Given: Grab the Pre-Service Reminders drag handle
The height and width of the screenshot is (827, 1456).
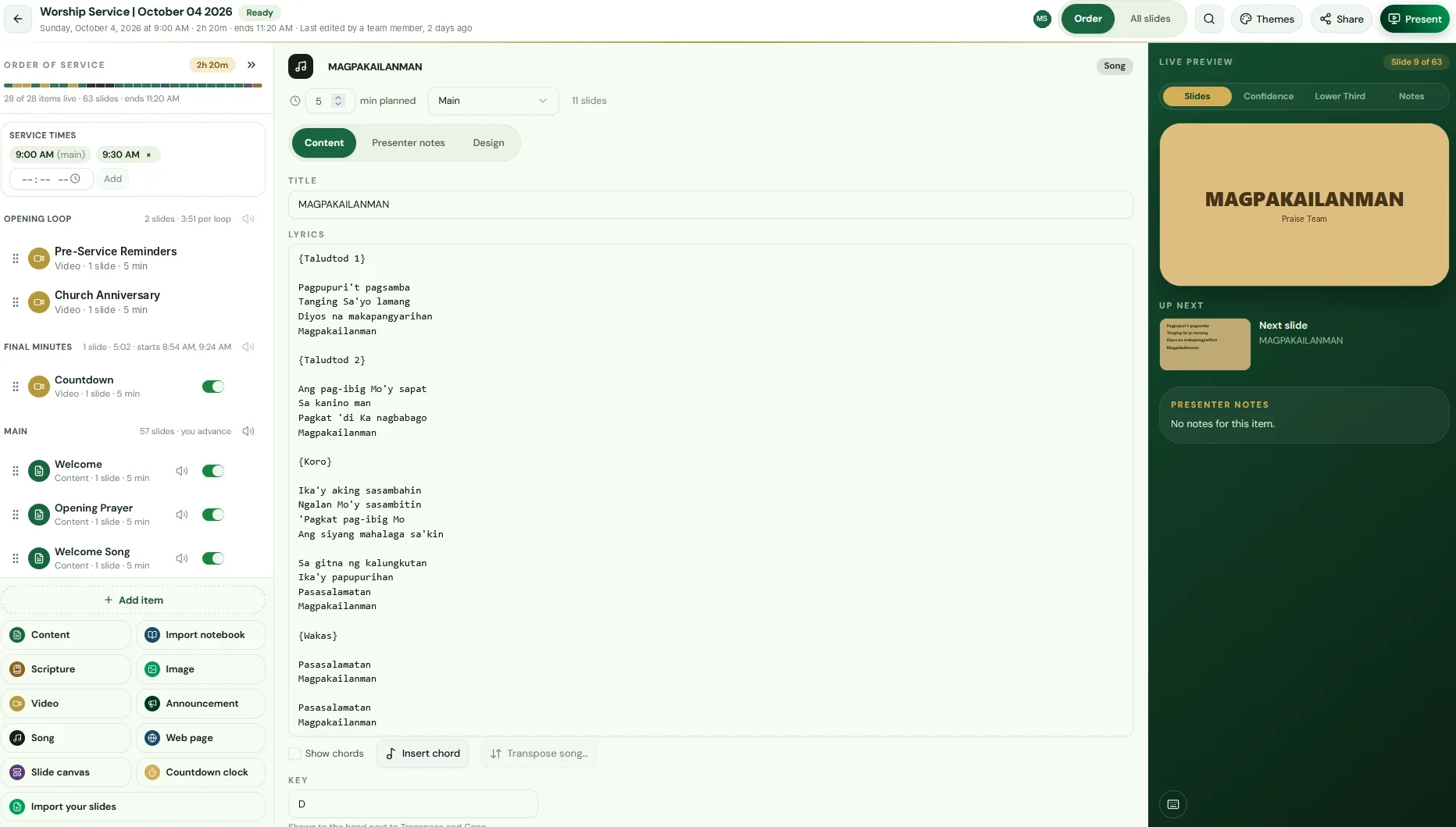Looking at the screenshot, I should pyautogui.click(x=16, y=258).
